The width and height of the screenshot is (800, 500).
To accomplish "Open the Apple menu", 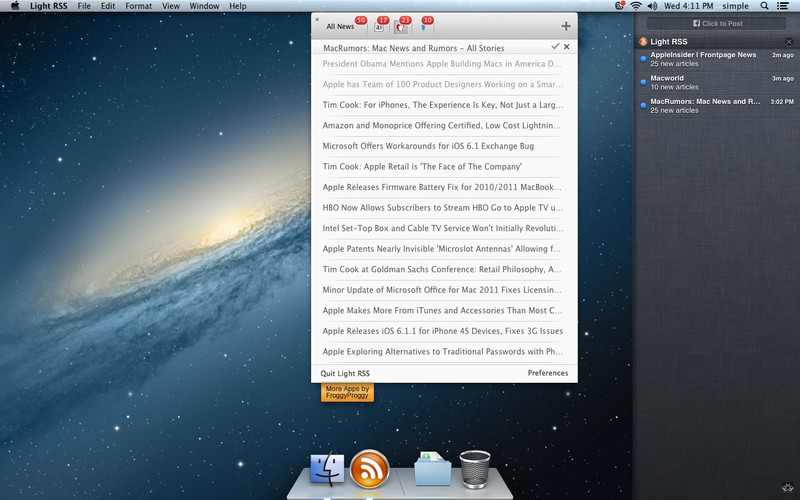I will click(x=15, y=6).
